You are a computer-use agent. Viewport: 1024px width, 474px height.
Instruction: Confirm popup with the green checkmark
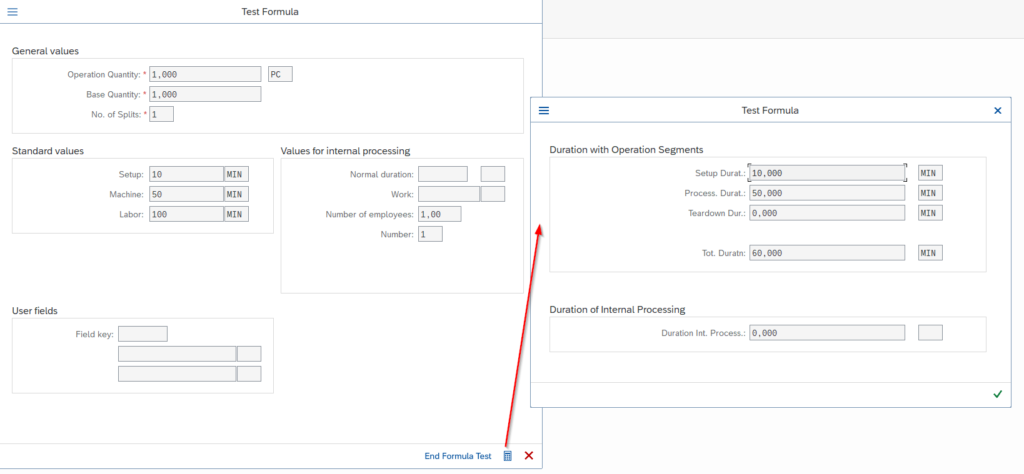pyautogui.click(x=997, y=394)
